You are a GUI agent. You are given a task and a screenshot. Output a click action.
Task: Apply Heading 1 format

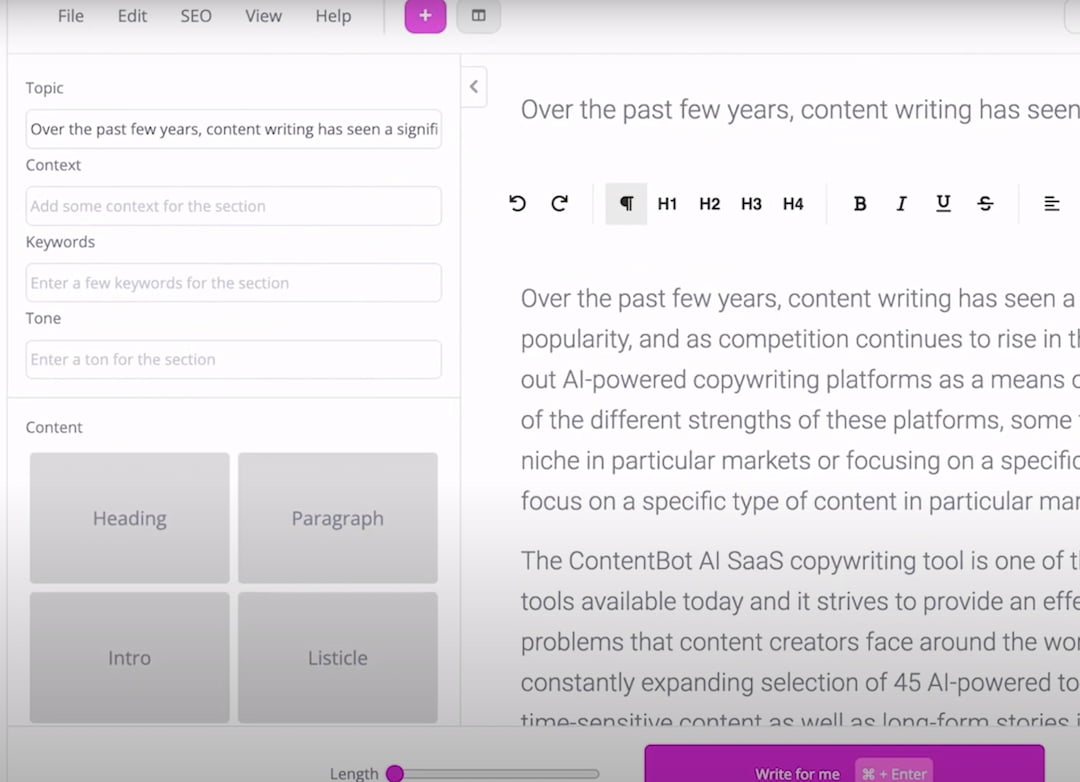pos(667,204)
